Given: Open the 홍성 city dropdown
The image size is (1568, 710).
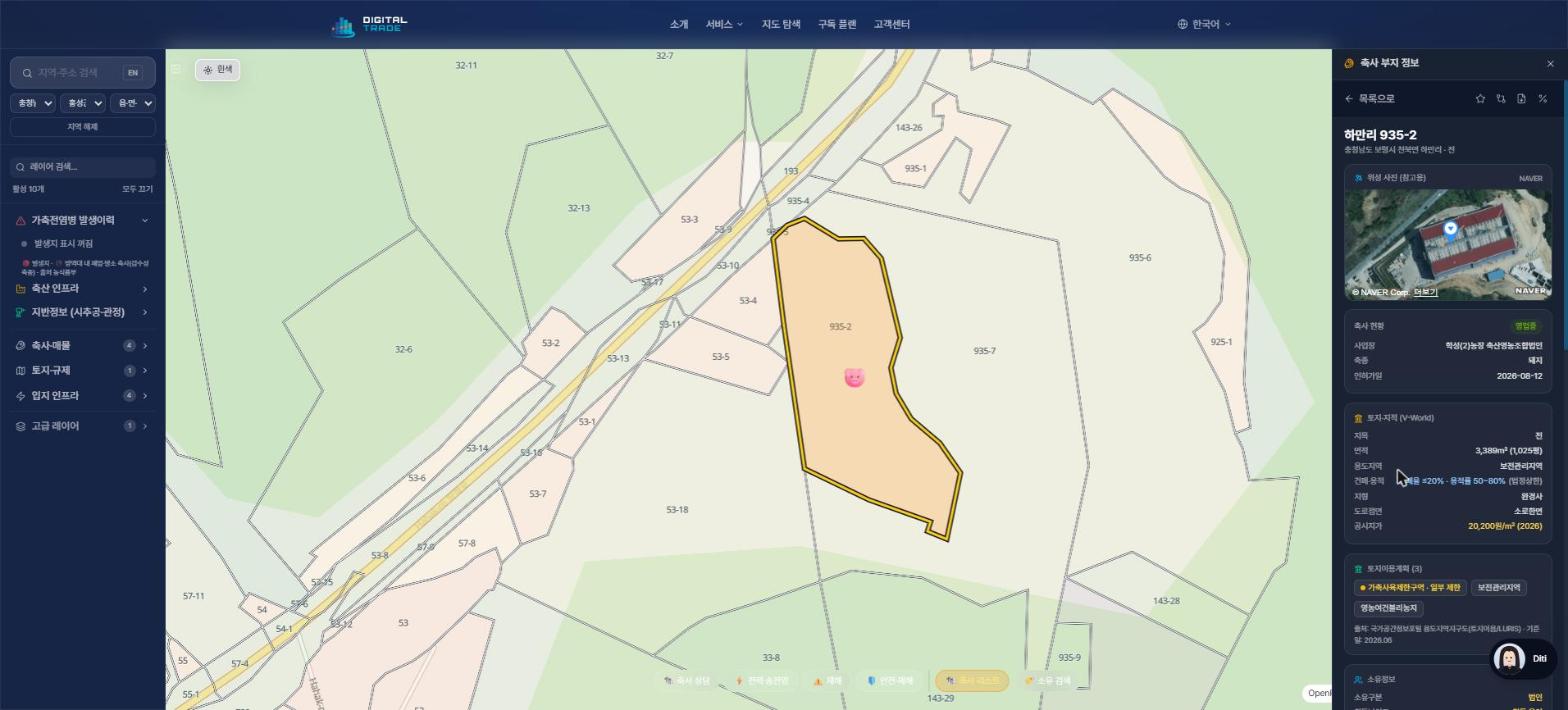Looking at the screenshot, I should coord(83,103).
